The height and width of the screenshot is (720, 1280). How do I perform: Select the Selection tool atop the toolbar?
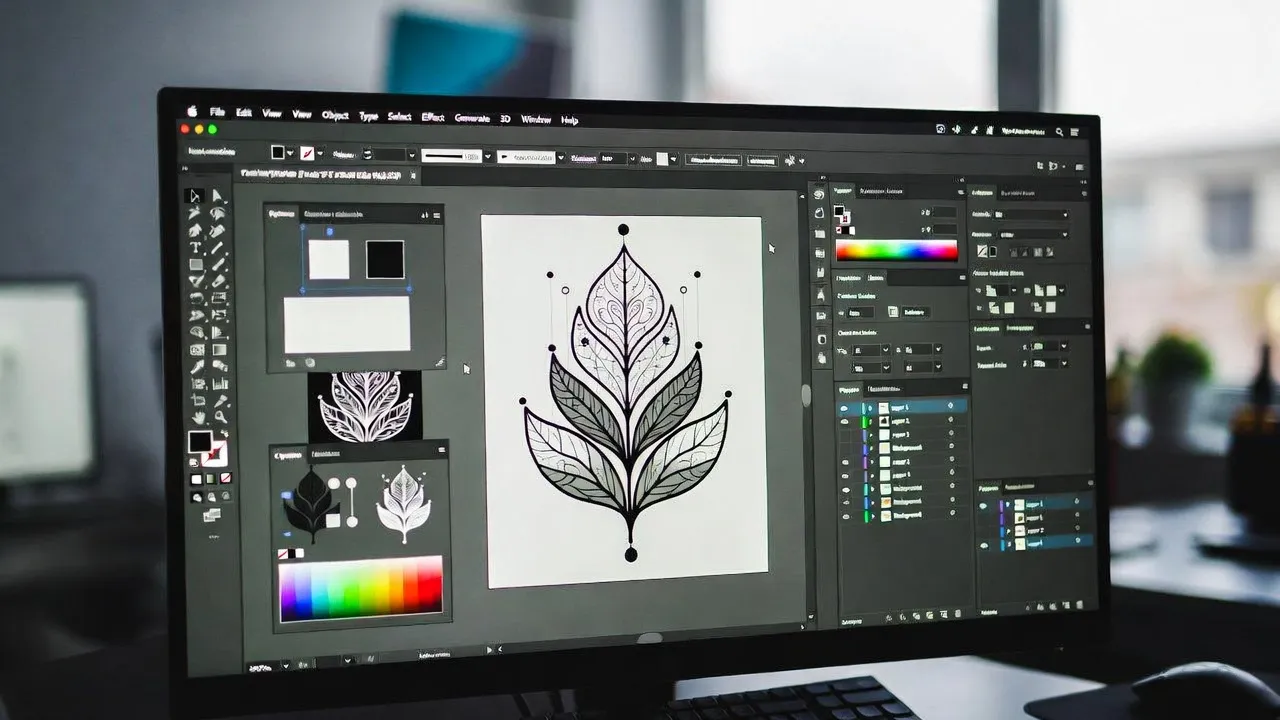click(194, 197)
